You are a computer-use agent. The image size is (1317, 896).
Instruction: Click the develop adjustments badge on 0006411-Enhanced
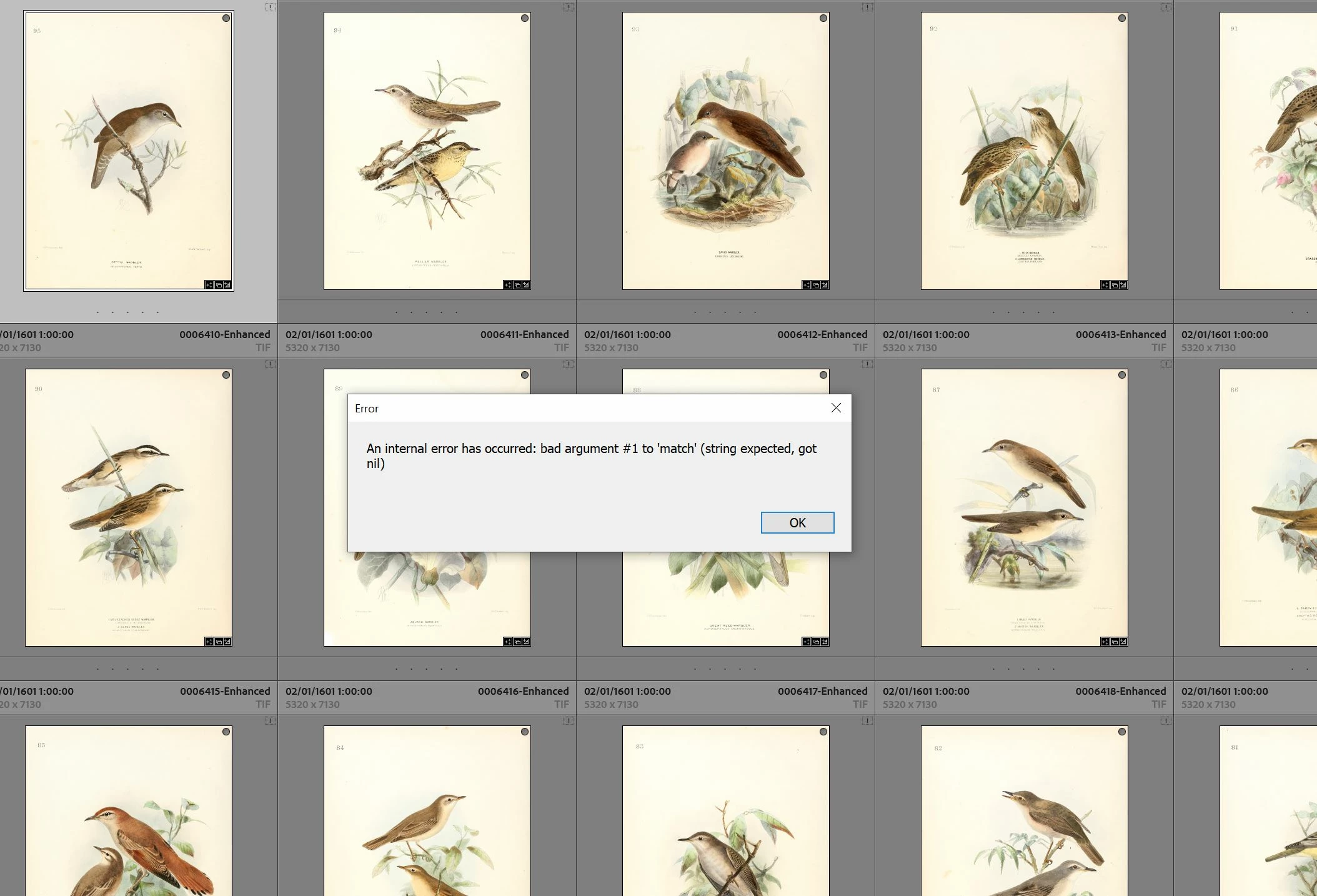tap(526, 285)
